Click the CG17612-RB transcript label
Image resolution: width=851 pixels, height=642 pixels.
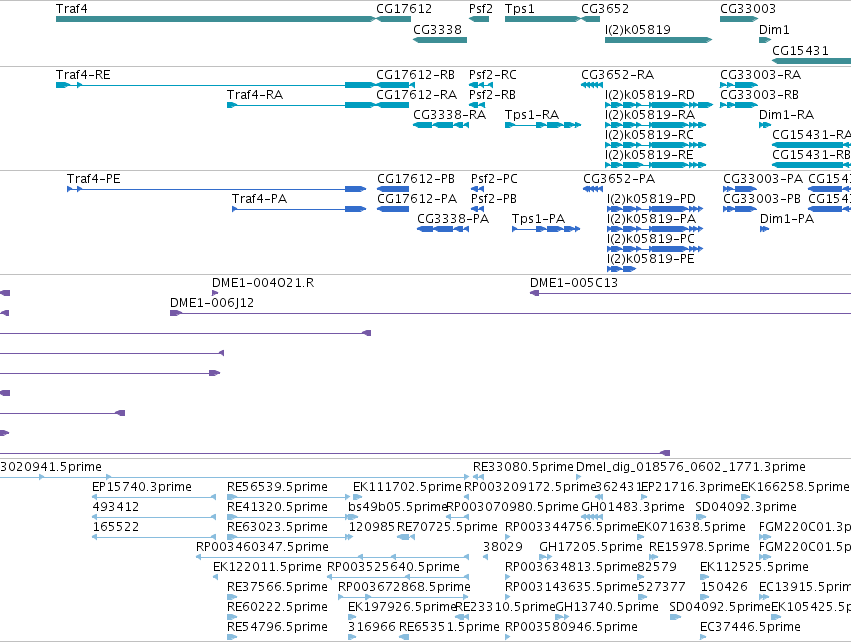click(415, 74)
